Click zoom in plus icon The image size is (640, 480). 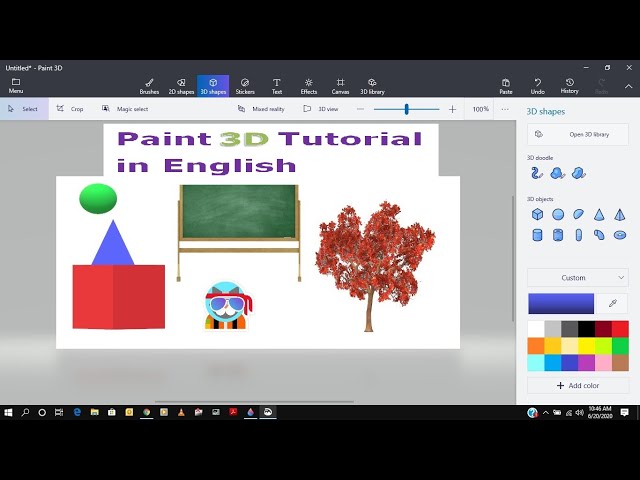coord(452,109)
